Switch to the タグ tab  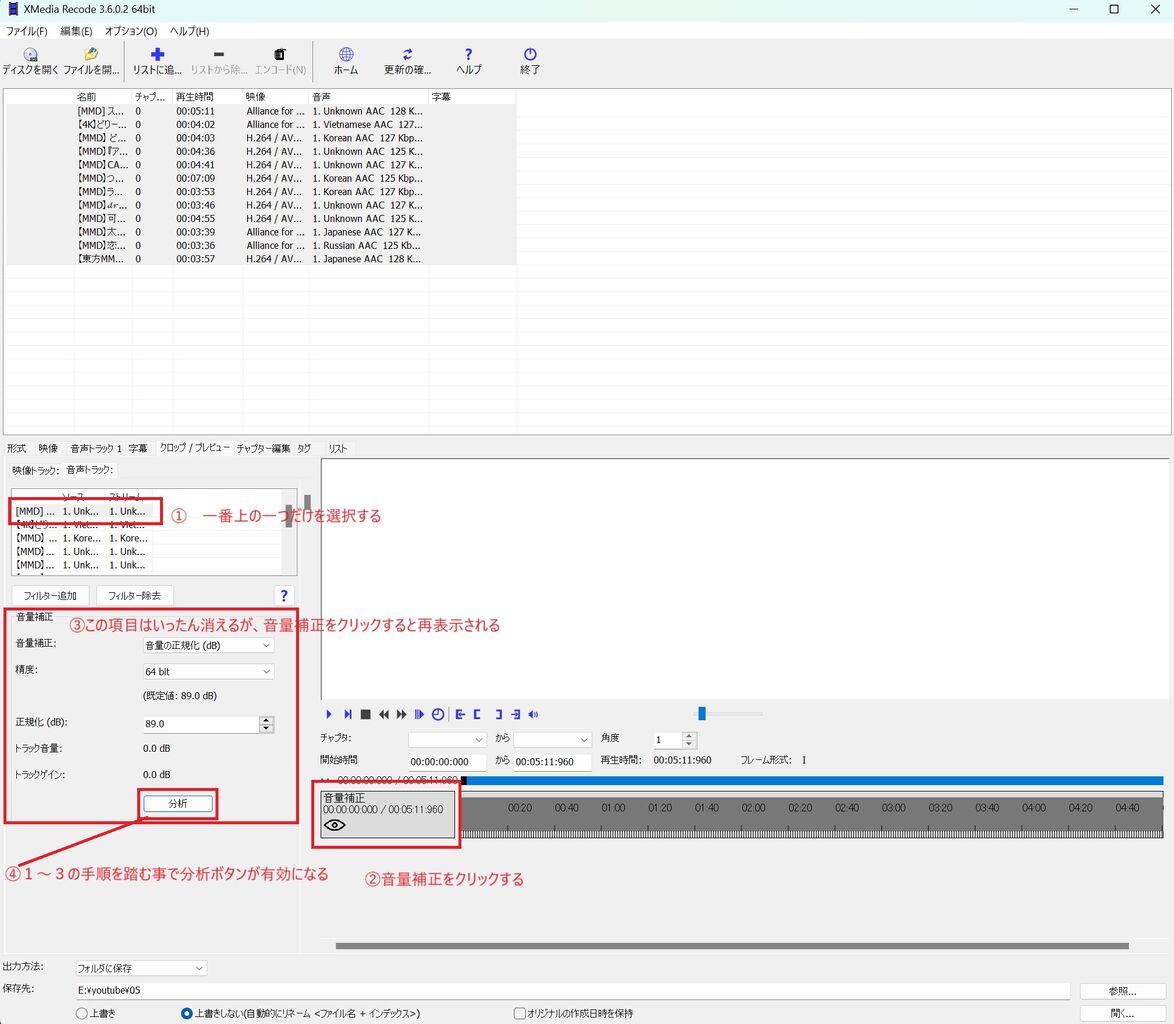[x=304, y=448]
